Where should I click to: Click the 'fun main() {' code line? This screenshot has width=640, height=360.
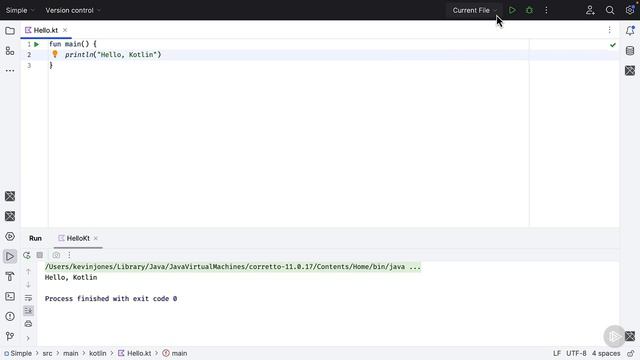pyautogui.click(x=73, y=44)
